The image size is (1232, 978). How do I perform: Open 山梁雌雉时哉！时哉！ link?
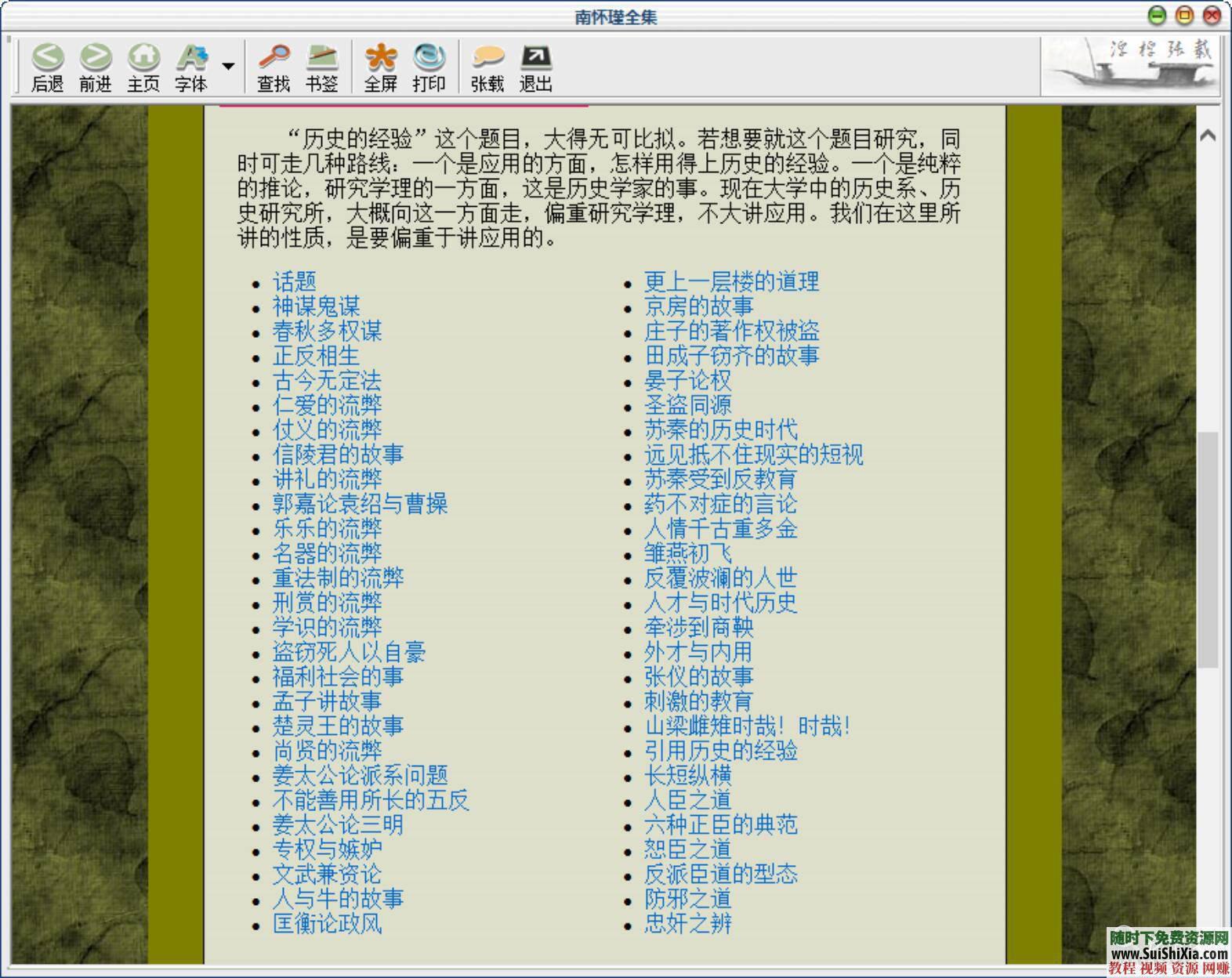pyautogui.click(x=747, y=726)
